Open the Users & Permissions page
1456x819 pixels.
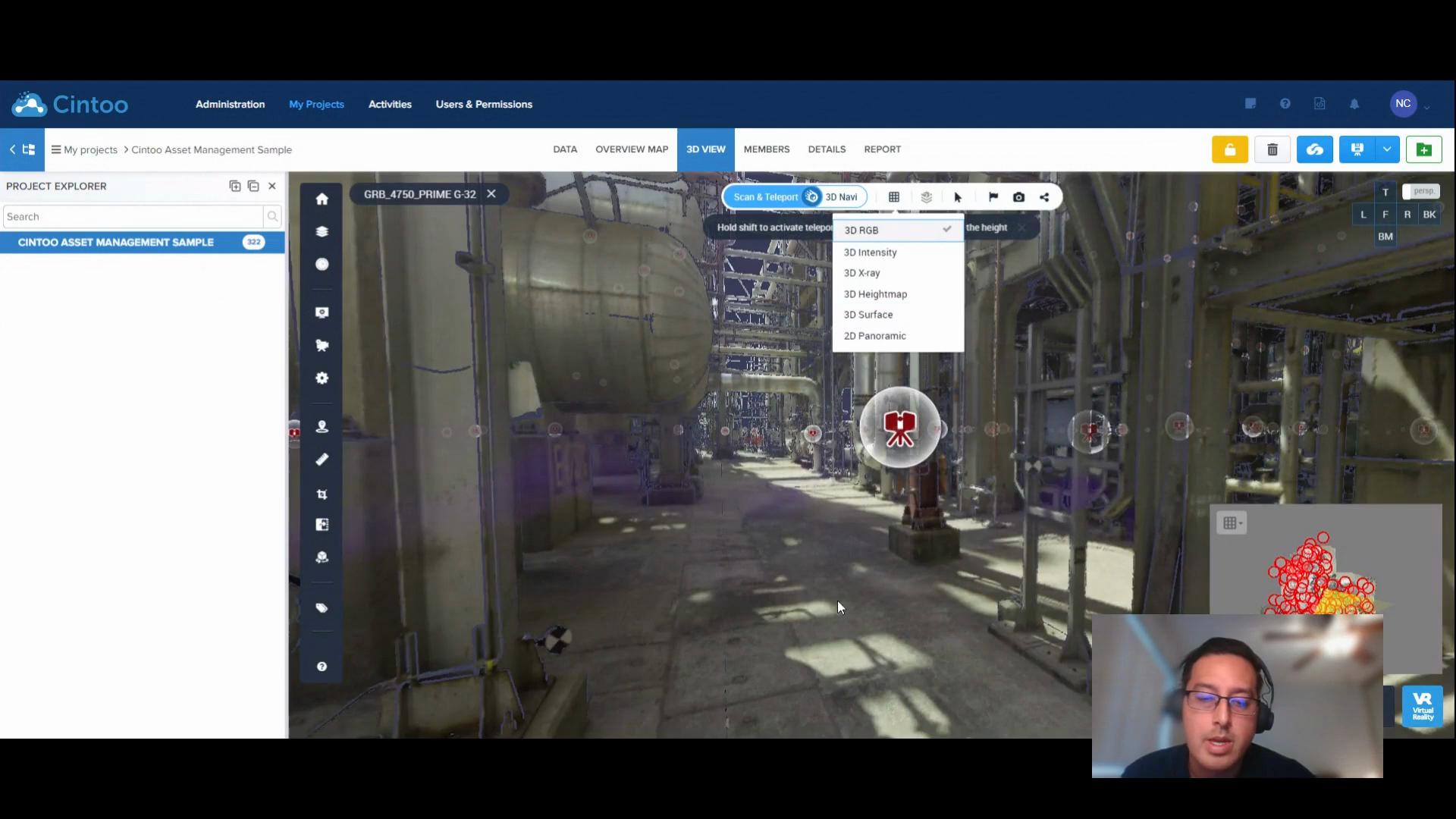coord(483,105)
